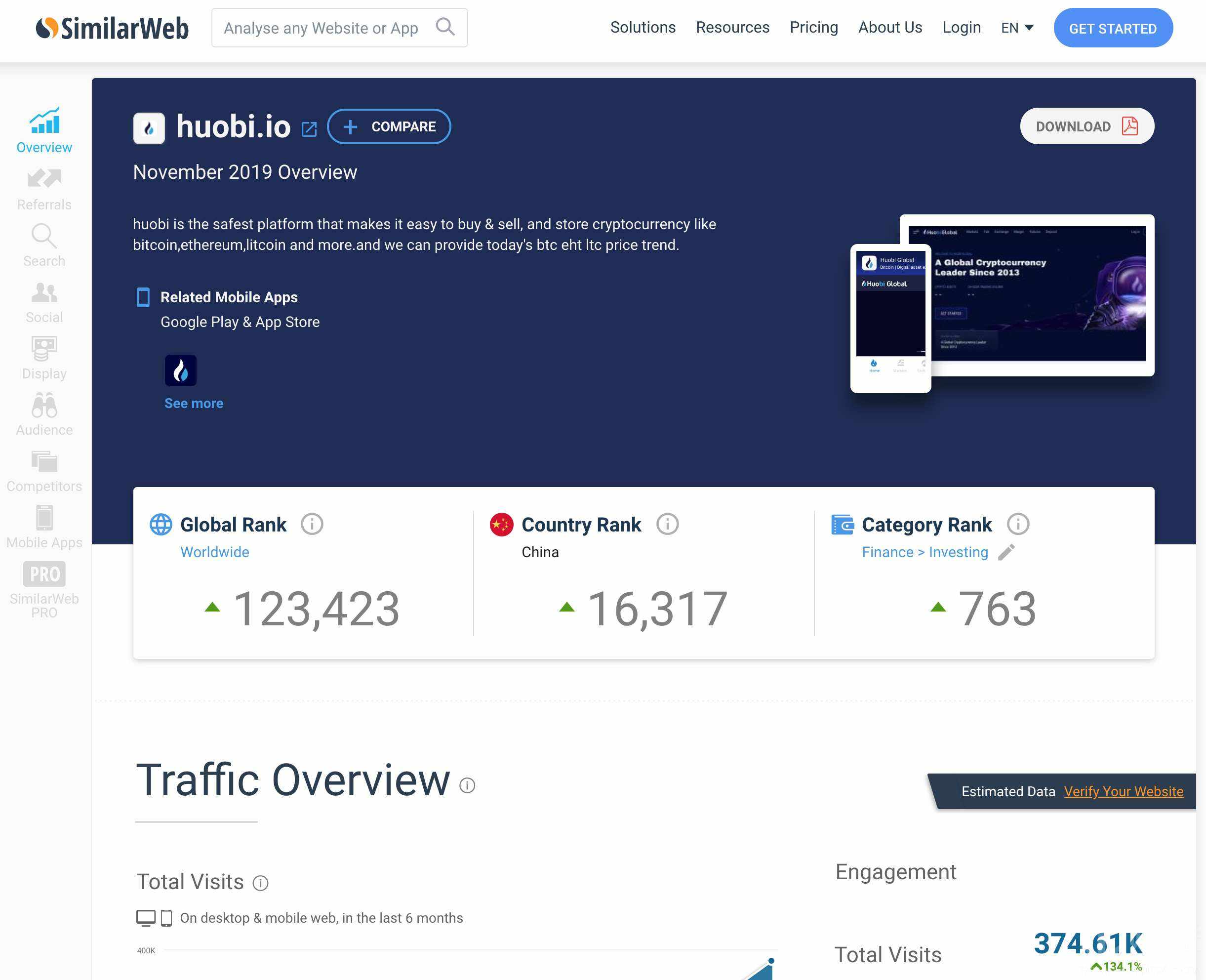Screen dimensions: 1206x980
Task: Click the COMPARE button
Action: (389, 126)
